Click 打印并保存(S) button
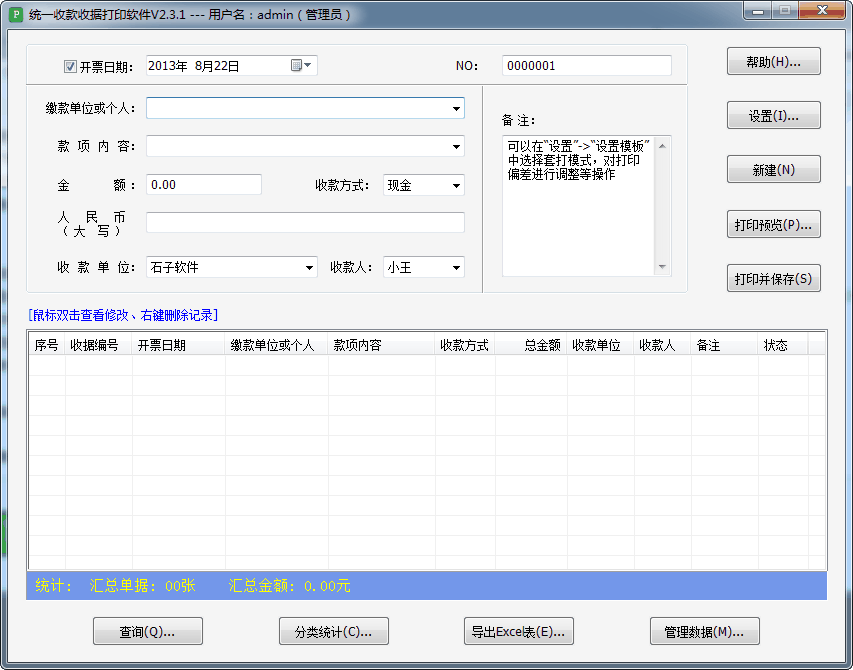 773,279
